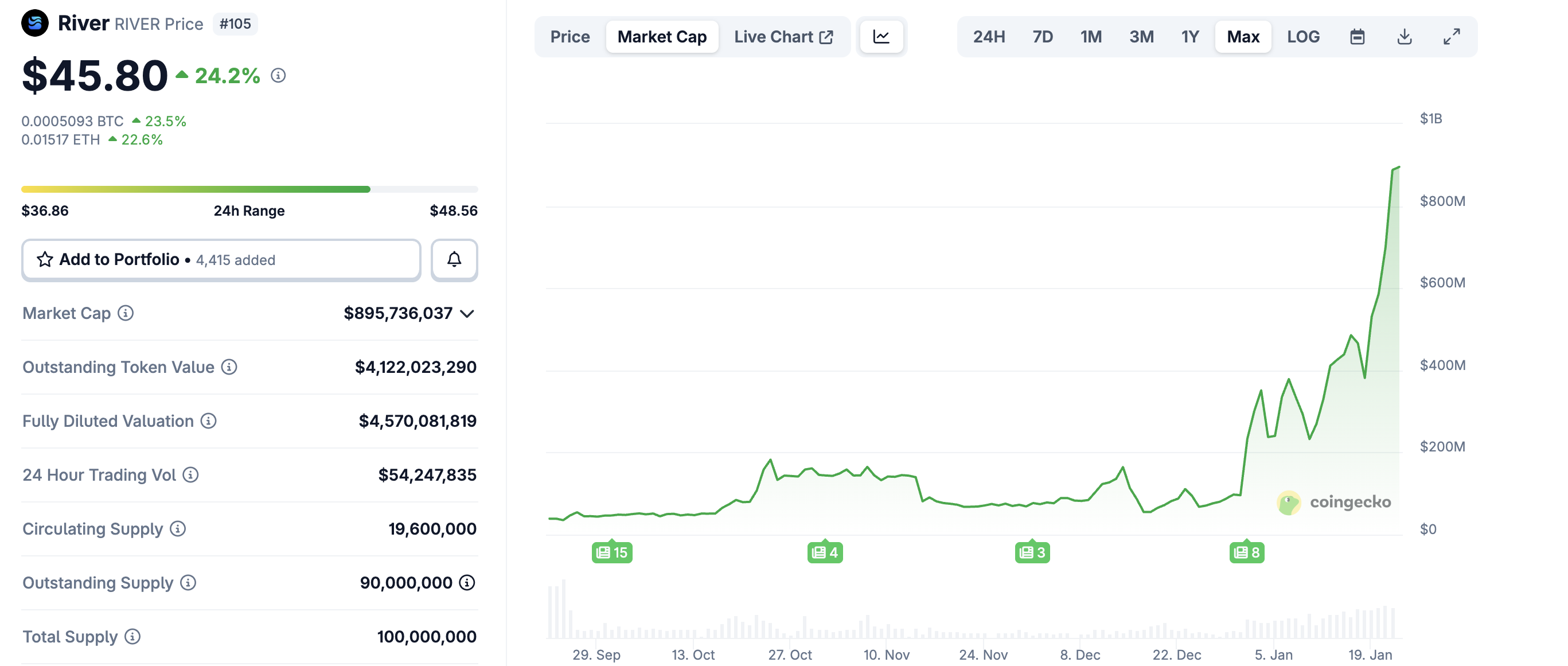
Task: Select the 1Y time range
Action: [x=1189, y=37]
